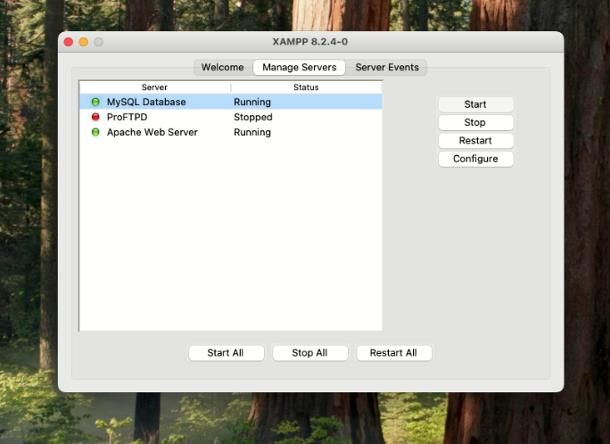
Task: Click the green status icon beside Apache Web Server
Action: click(95, 132)
